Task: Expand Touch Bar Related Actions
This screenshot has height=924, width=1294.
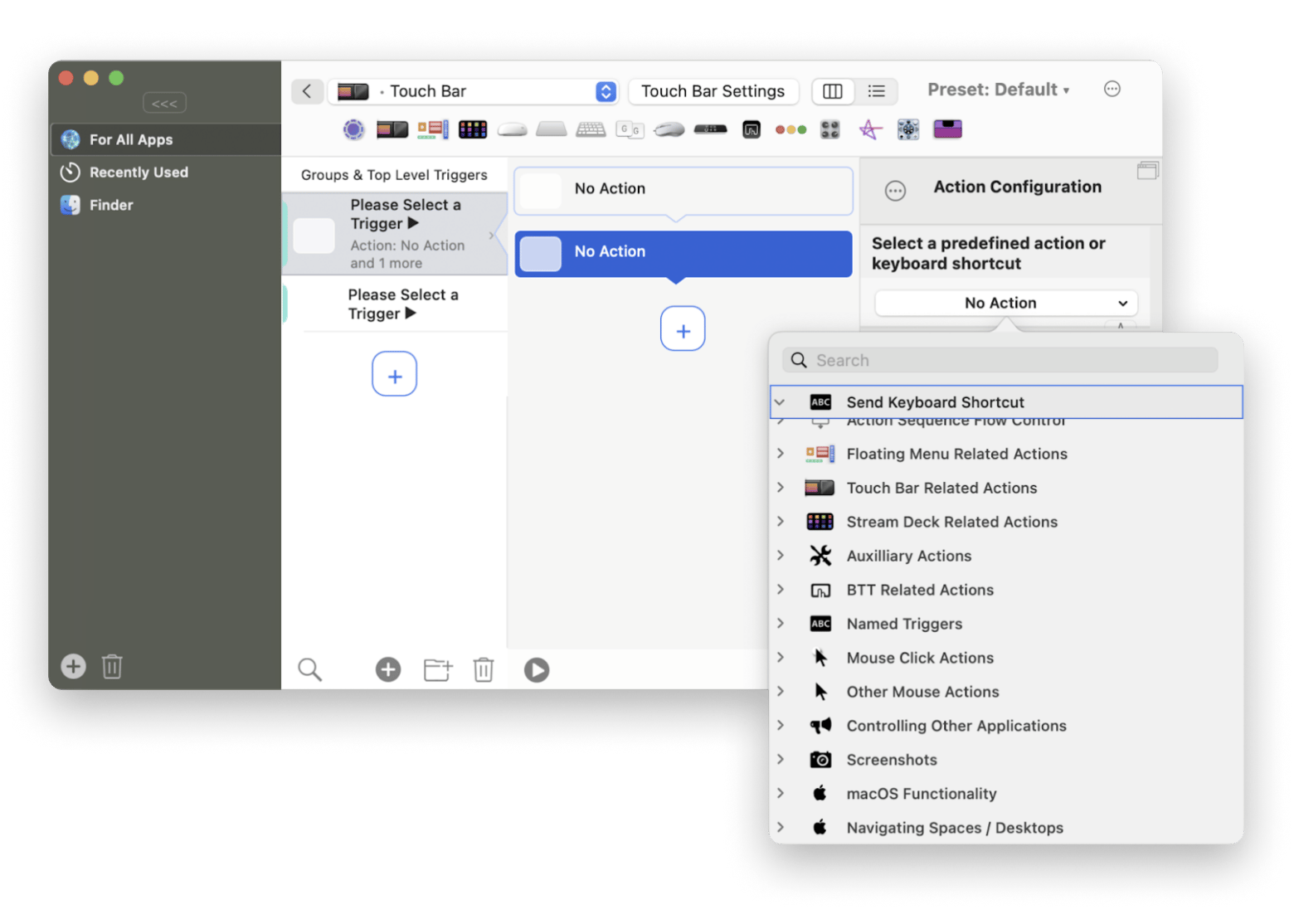Action: pyautogui.click(x=780, y=488)
